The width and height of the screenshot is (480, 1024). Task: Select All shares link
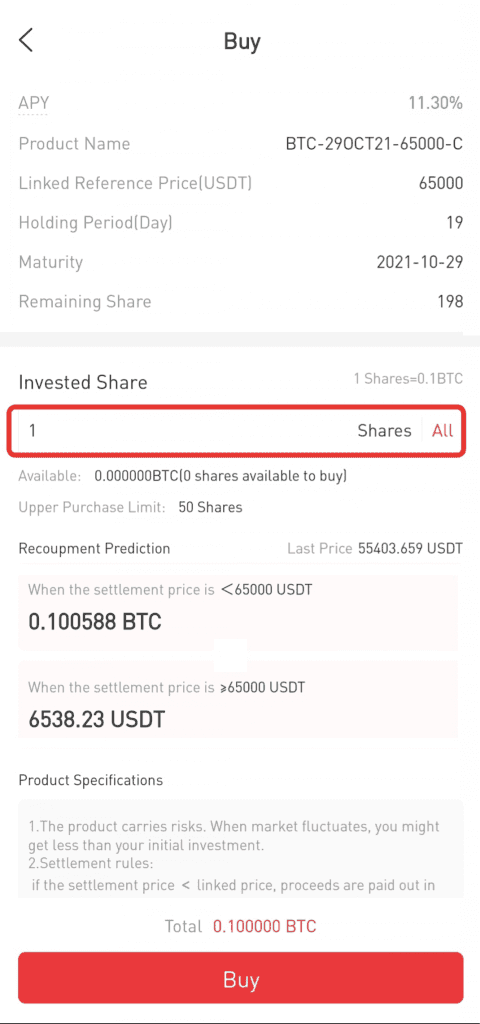442,430
